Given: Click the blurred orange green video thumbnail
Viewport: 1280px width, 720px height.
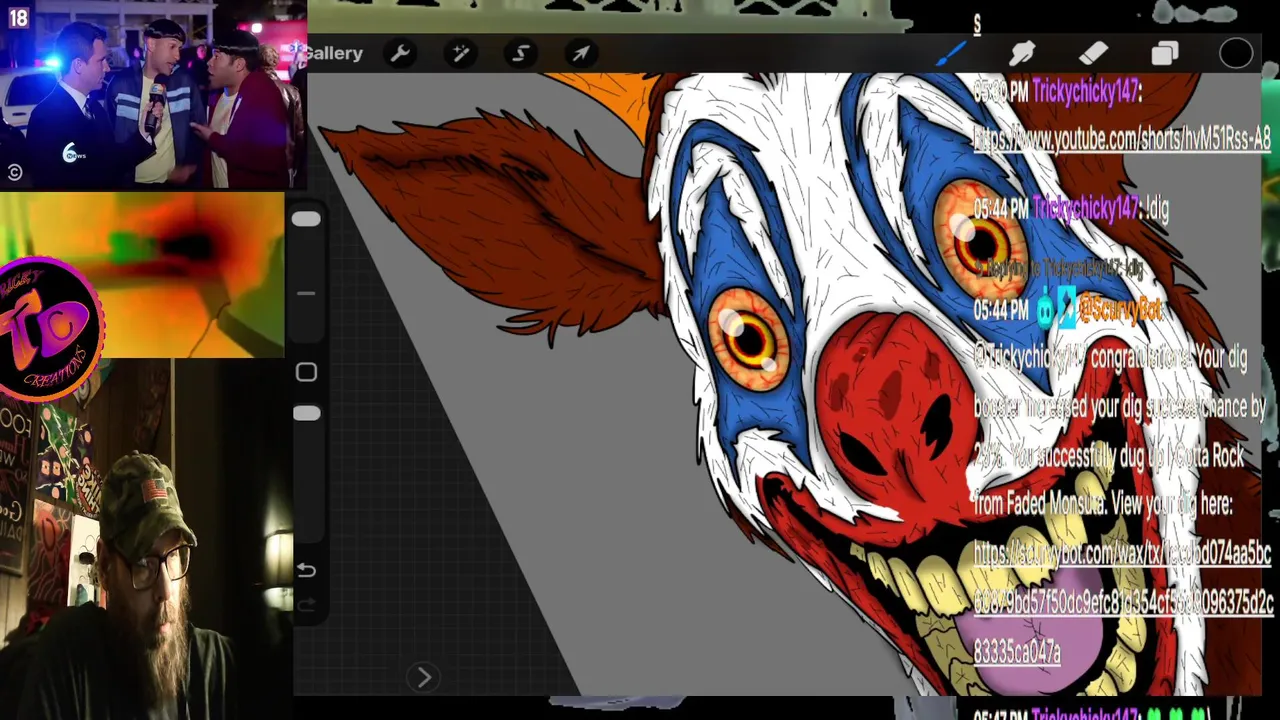Looking at the screenshot, I should click(160, 274).
